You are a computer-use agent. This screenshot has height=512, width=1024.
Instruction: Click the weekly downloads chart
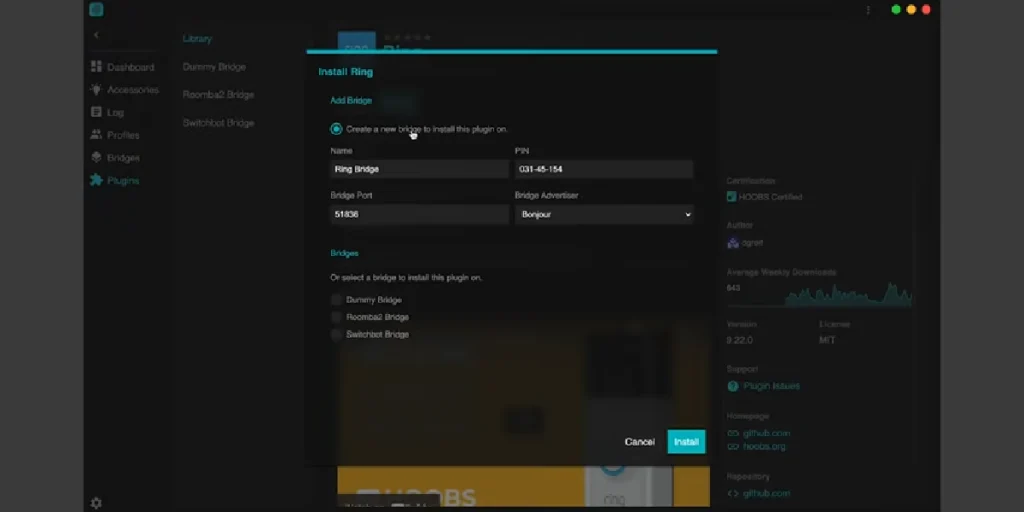point(848,295)
